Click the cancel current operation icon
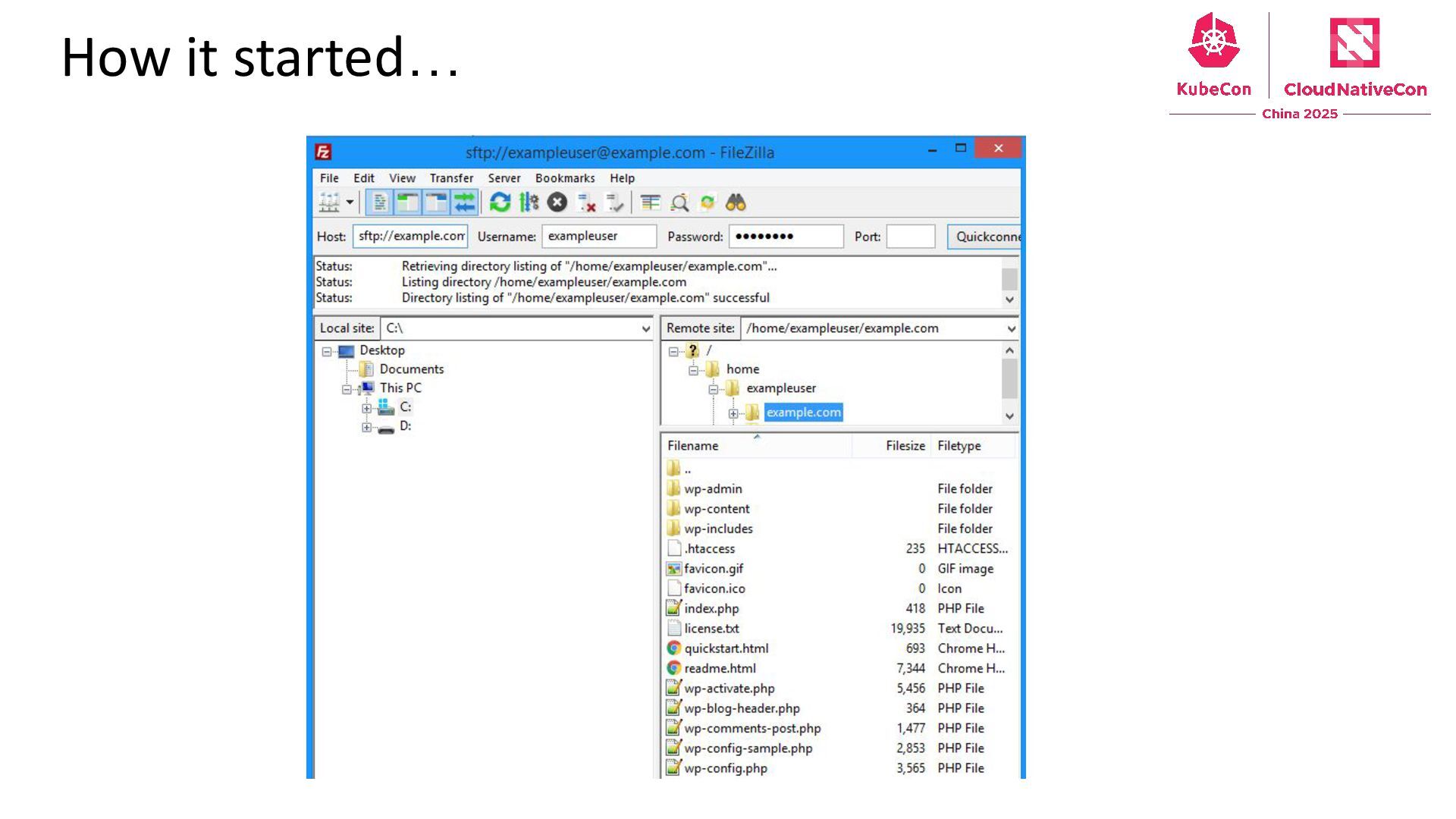Image resolution: width=1456 pixels, height=819 pixels. [557, 202]
